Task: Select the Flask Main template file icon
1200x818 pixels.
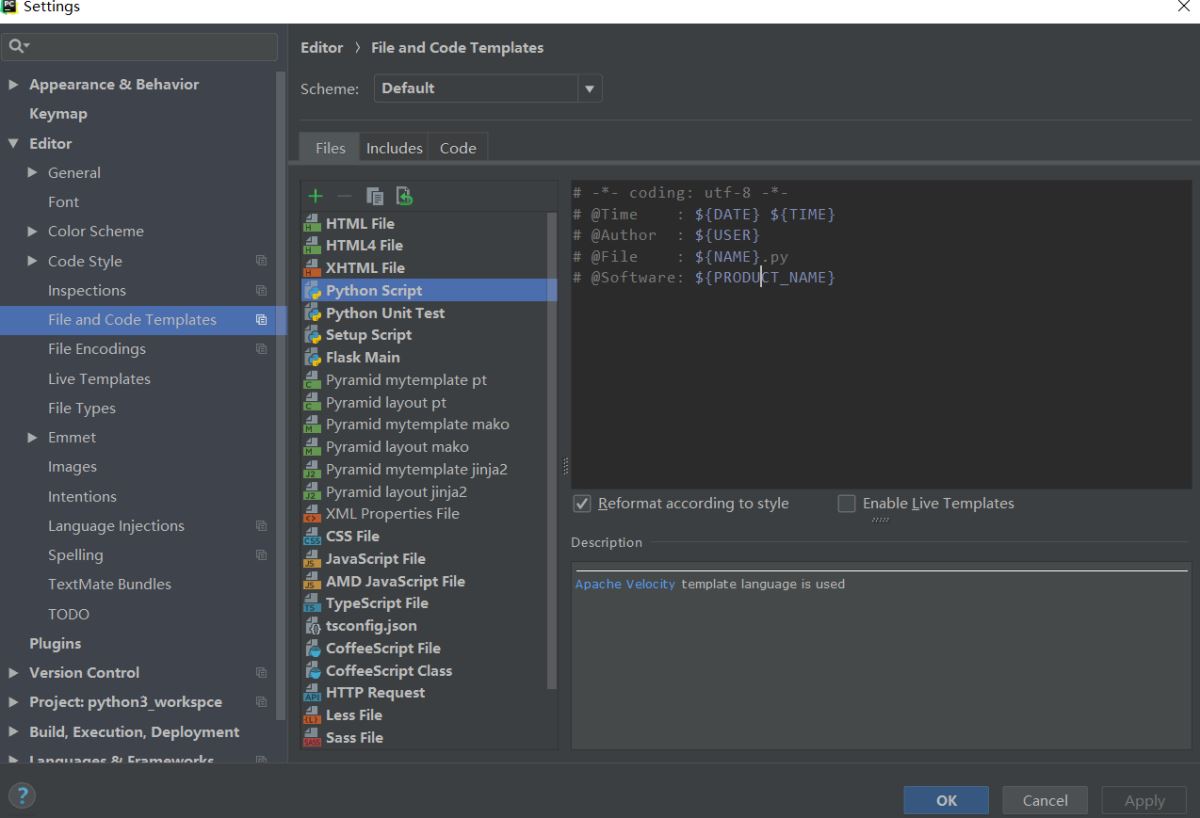Action: (313, 357)
